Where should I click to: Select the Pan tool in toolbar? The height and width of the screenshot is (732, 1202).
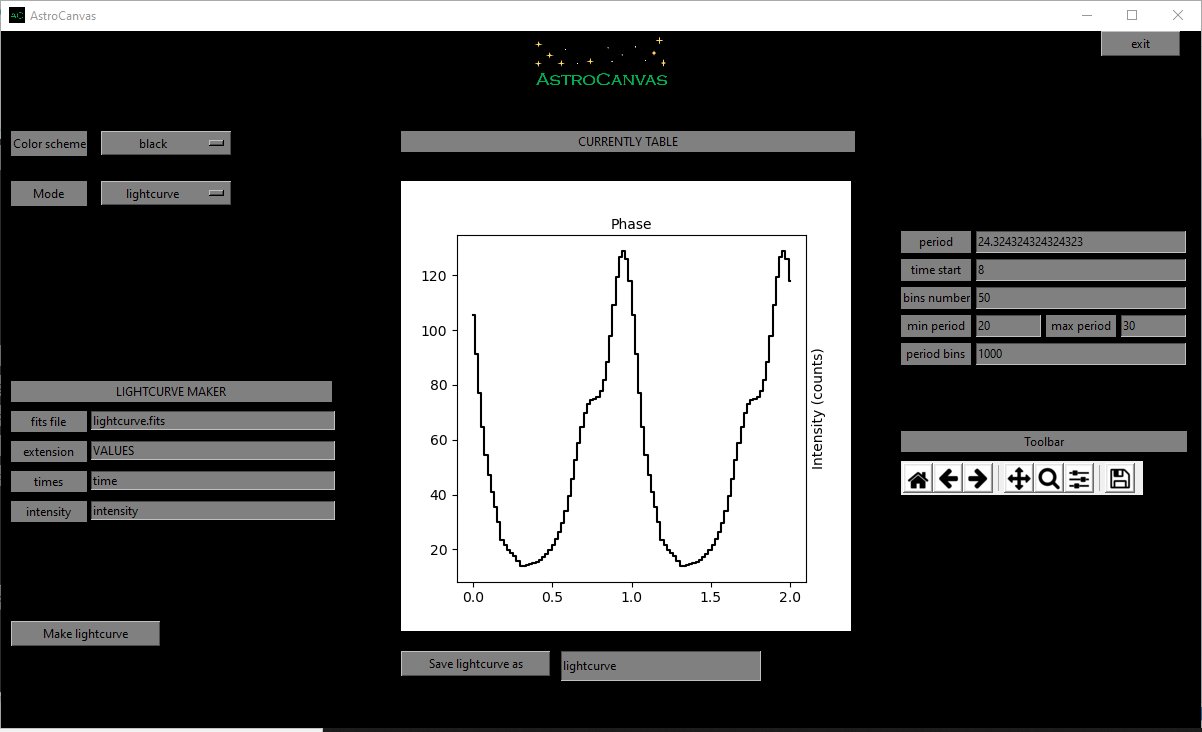(x=1019, y=479)
